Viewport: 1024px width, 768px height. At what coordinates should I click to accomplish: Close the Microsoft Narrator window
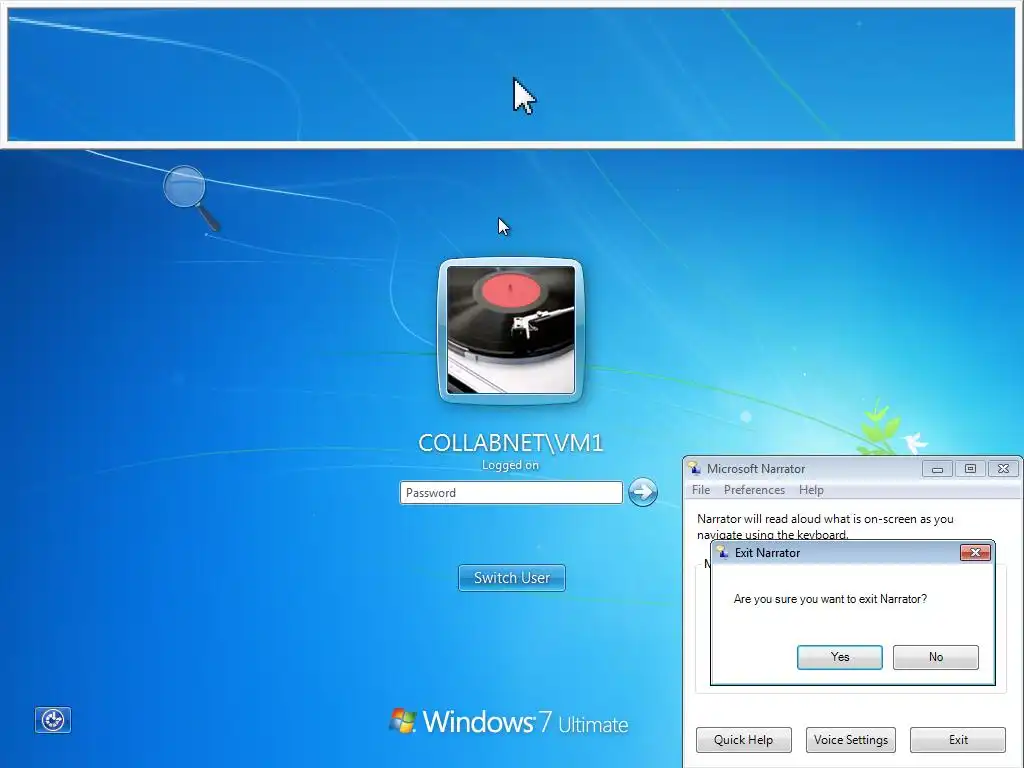pos(1004,469)
